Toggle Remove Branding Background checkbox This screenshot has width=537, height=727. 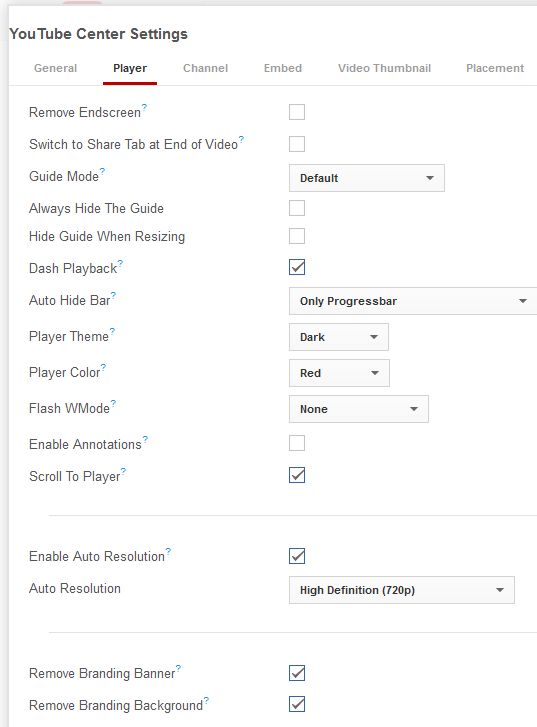(297, 704)
